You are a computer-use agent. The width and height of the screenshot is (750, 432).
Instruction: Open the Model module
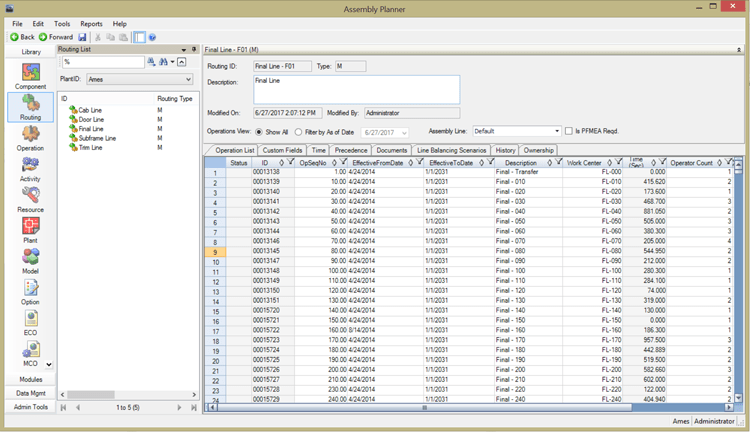30,261
